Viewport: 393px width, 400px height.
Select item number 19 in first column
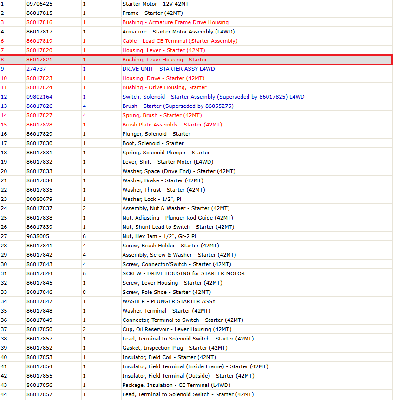(x=4, y=162)
